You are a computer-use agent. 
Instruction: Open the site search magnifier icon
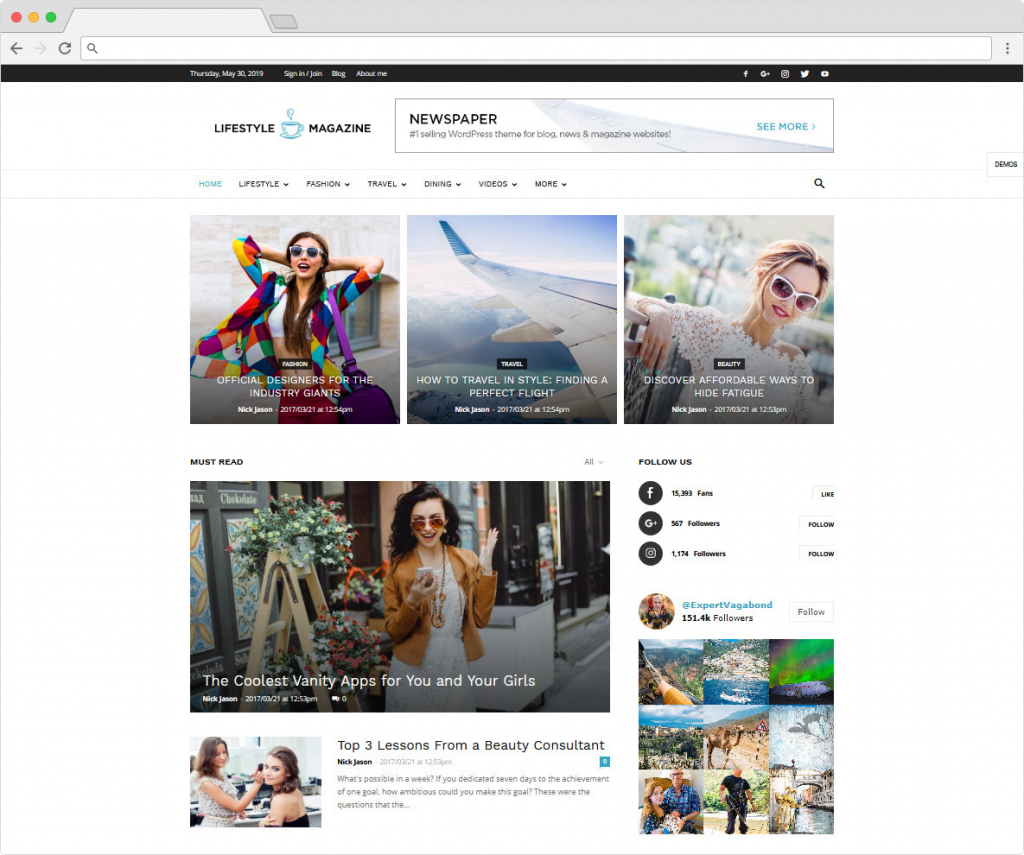(819, 184)
